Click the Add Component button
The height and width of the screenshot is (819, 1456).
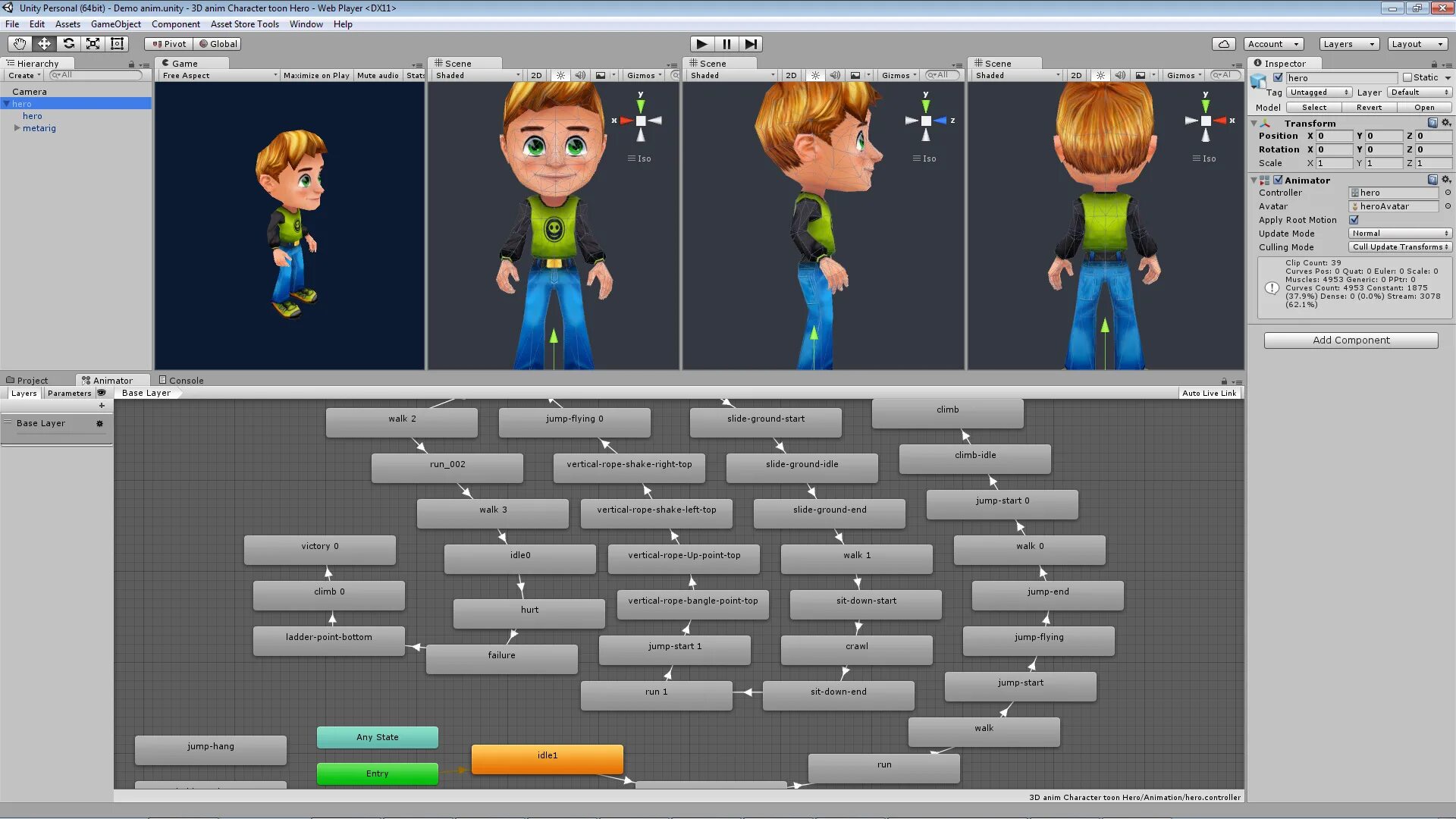1351,340
